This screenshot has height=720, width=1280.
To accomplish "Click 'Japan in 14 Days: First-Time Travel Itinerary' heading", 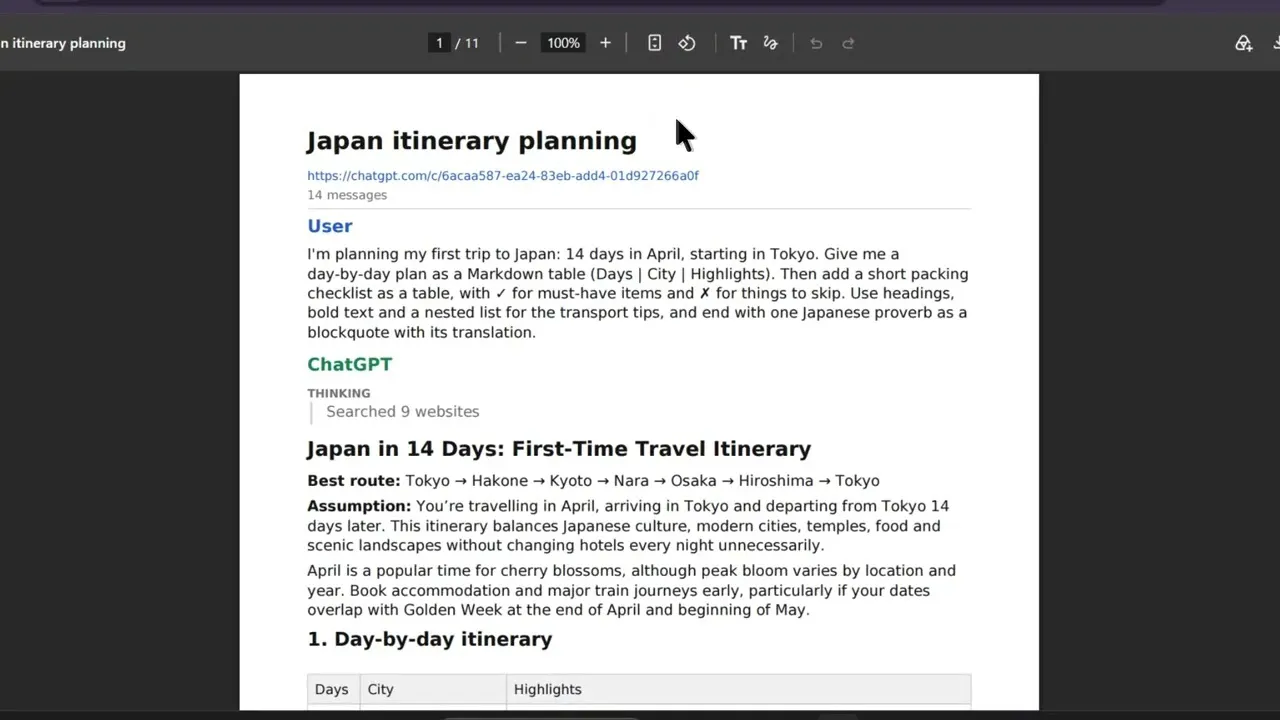I will point(559,449).
